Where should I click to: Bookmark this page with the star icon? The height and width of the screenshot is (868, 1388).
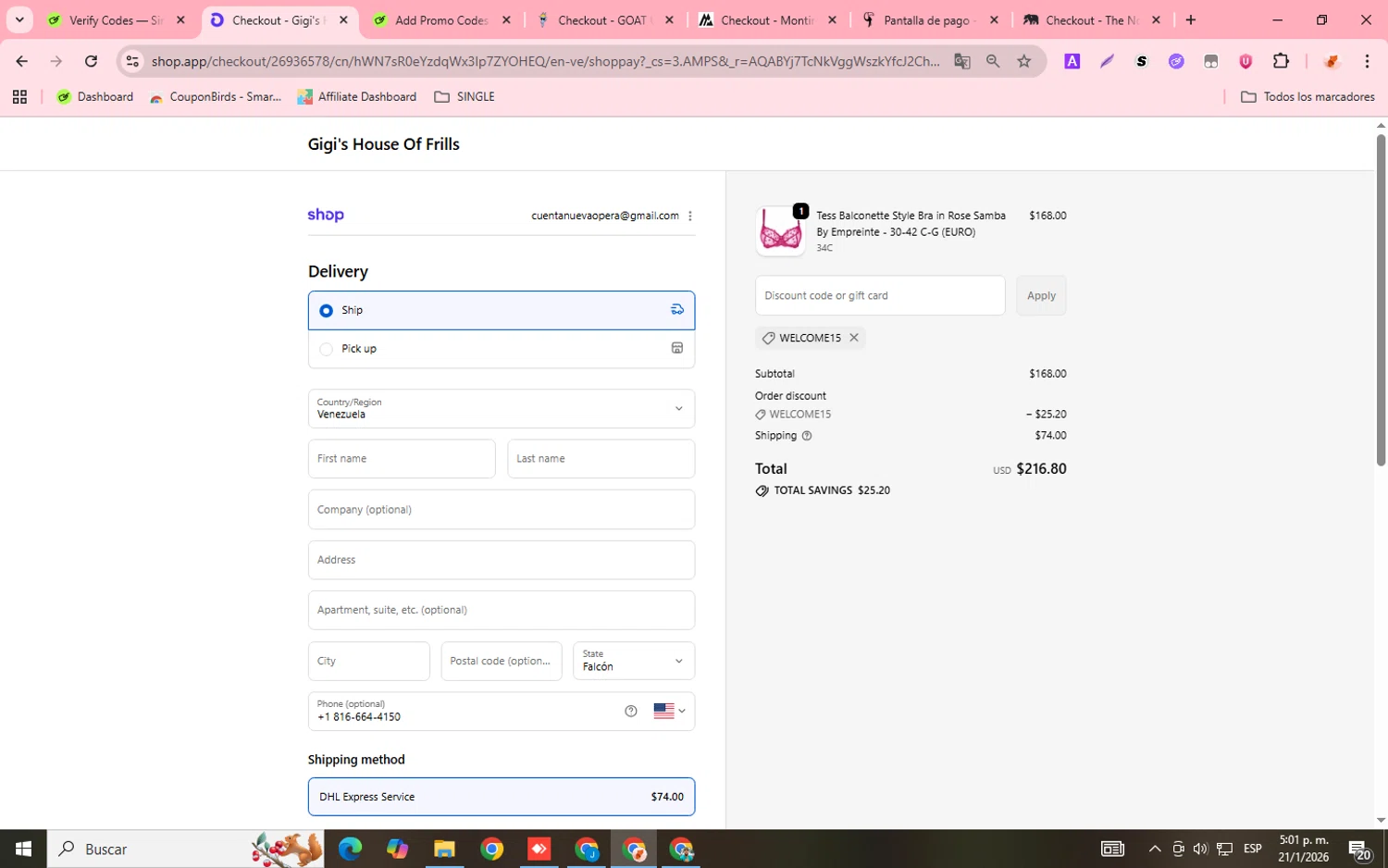click(x=1024, y=61)
